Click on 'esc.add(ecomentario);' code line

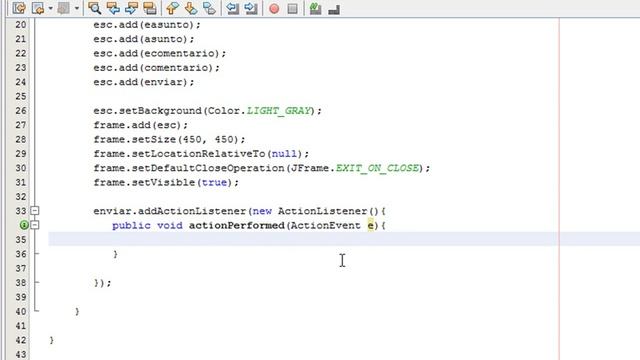[x=160, y=53]
